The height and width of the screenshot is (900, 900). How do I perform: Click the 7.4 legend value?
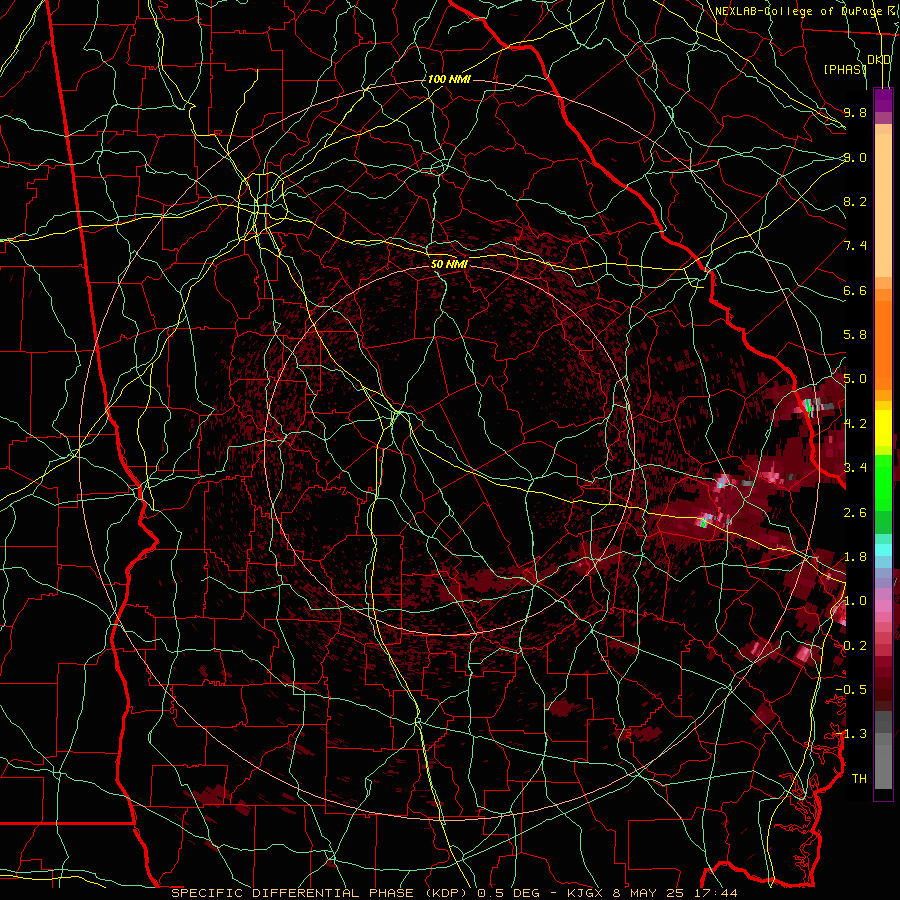click(855, 246)
